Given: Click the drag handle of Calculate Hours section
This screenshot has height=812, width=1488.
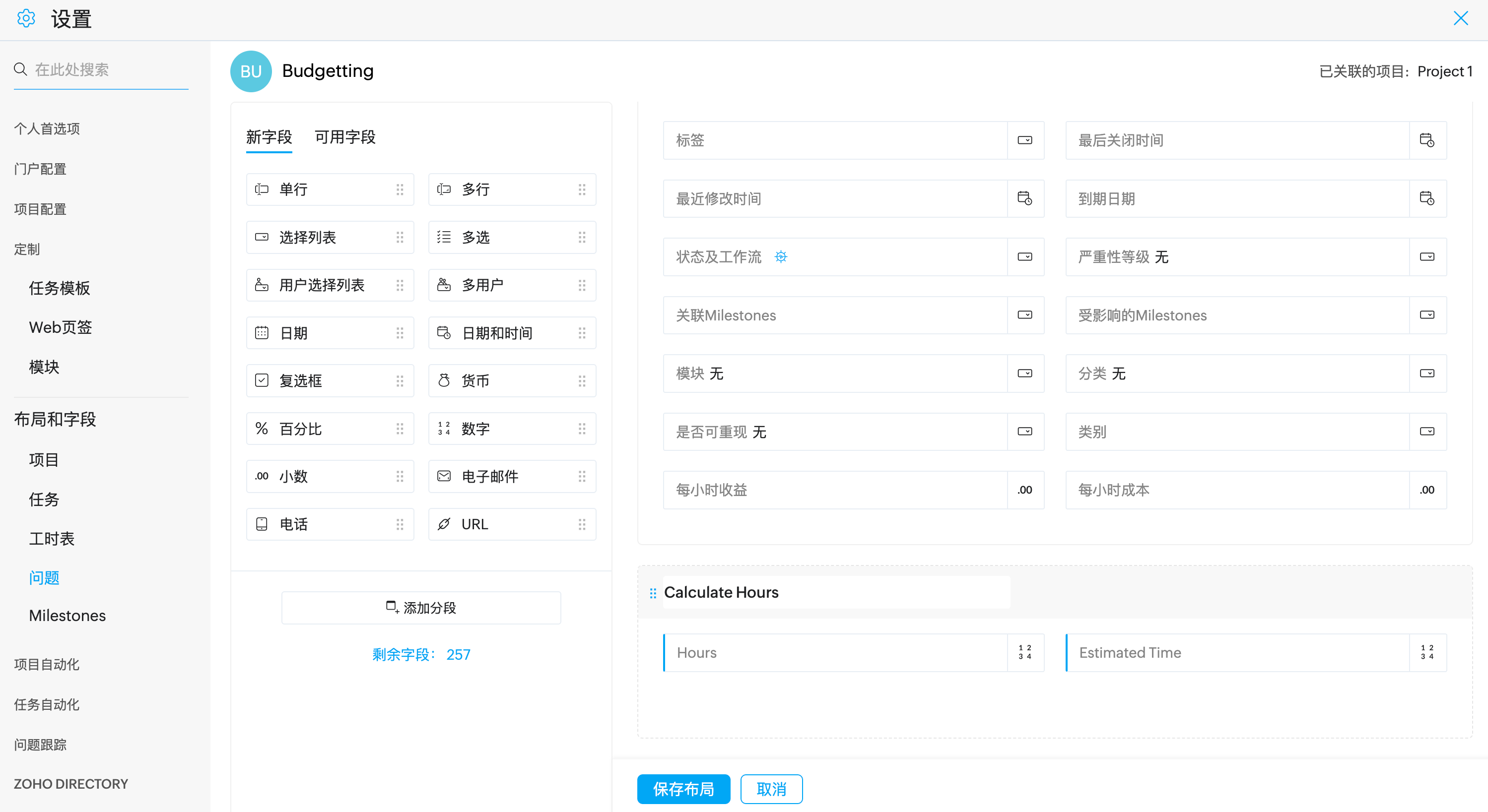Looking at the screenshot, I should pos(653,593).
